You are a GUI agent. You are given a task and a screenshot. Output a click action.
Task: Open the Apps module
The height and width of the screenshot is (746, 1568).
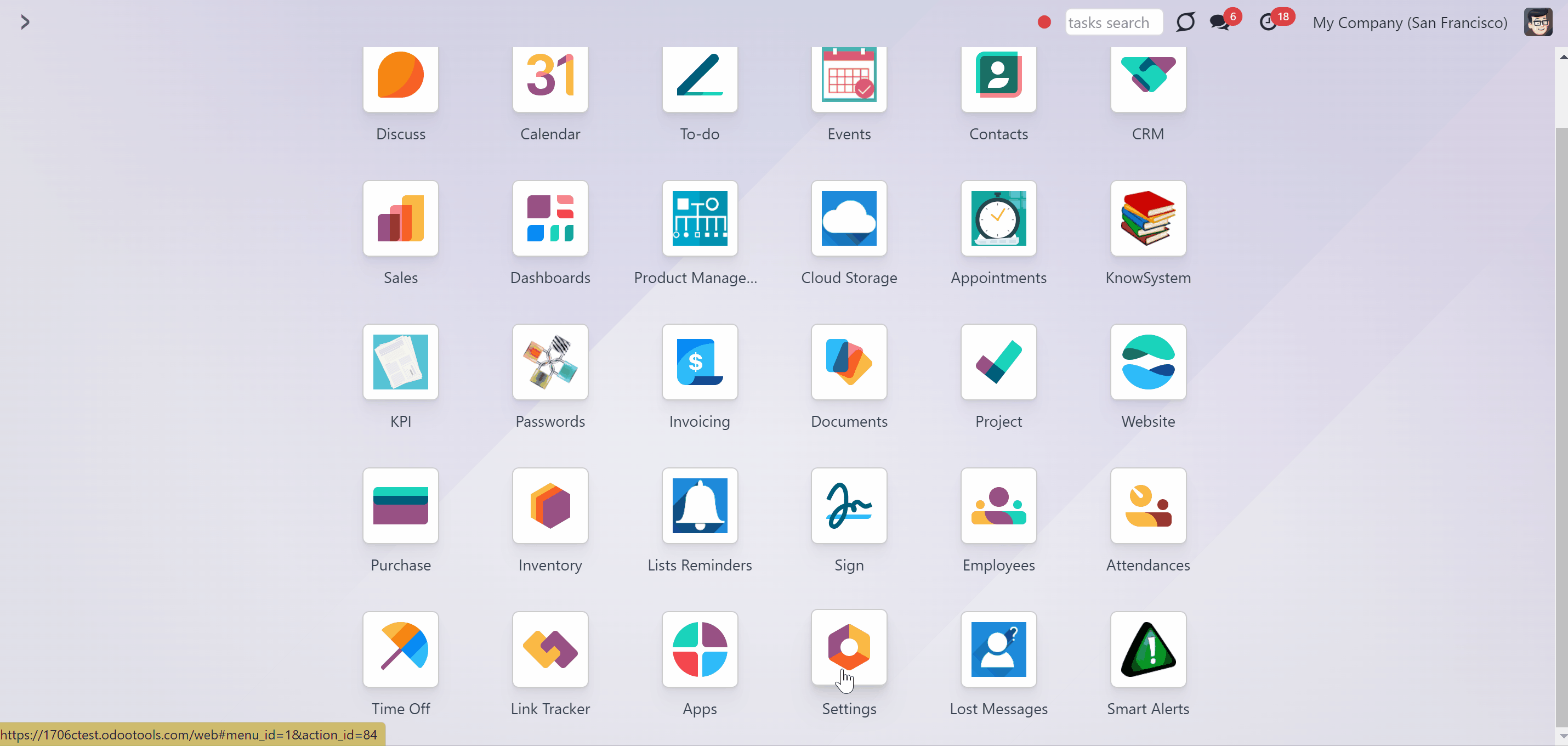point(700,650)
